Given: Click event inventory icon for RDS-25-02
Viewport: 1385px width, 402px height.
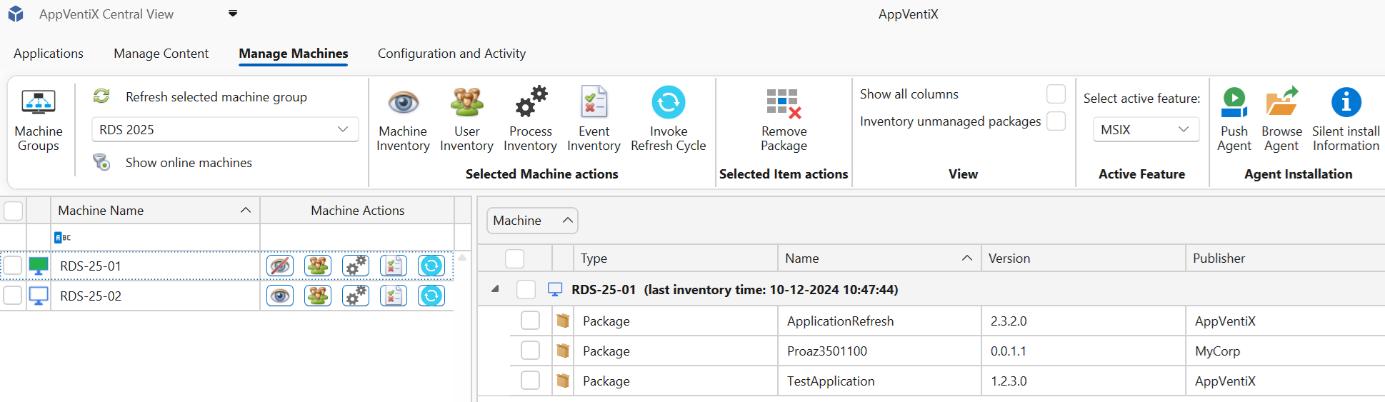Looking at the screenshot, I should tap(393, 296).
